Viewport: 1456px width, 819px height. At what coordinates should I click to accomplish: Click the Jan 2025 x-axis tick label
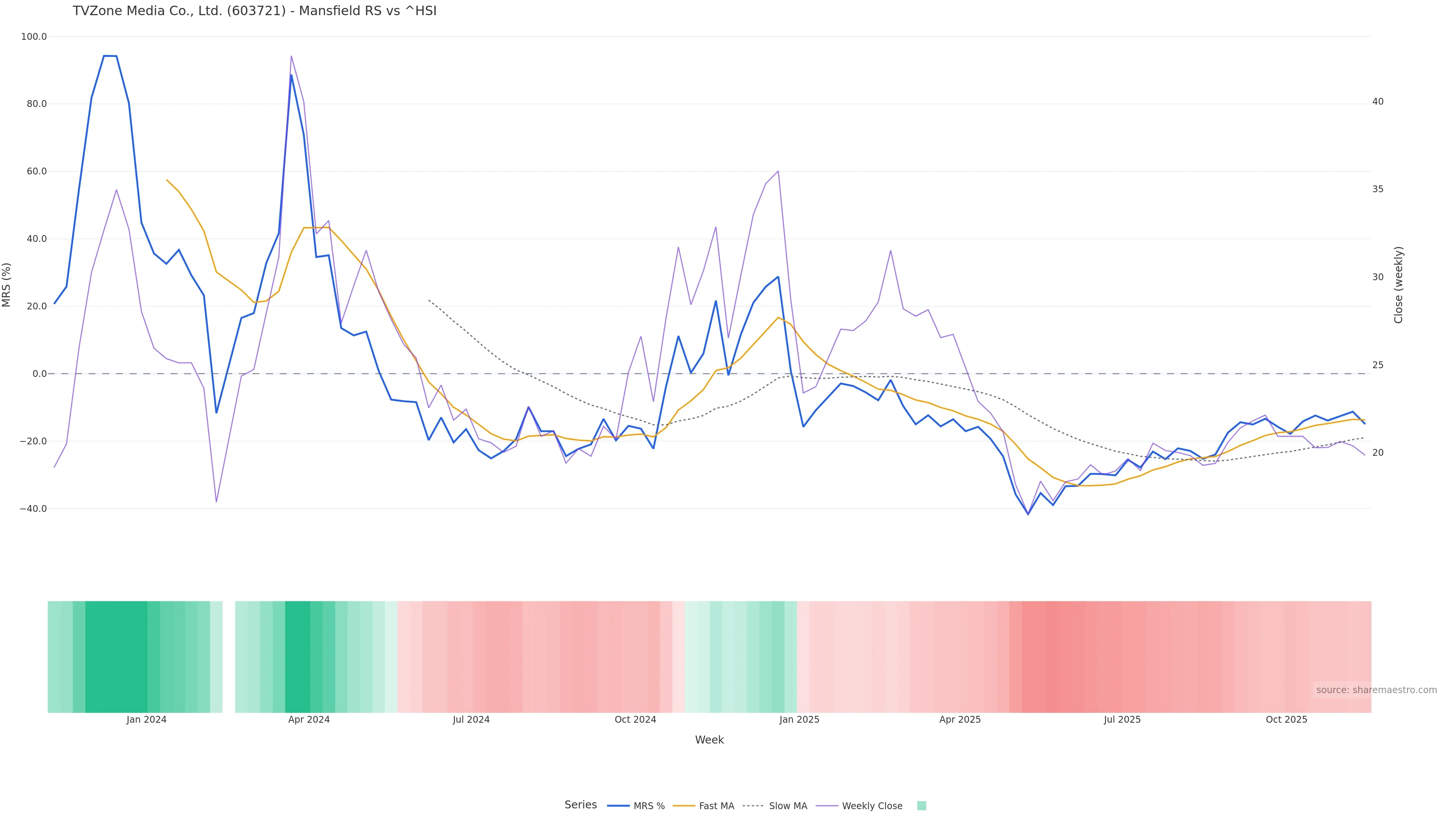pyautogui.click(x=799, y=720)
